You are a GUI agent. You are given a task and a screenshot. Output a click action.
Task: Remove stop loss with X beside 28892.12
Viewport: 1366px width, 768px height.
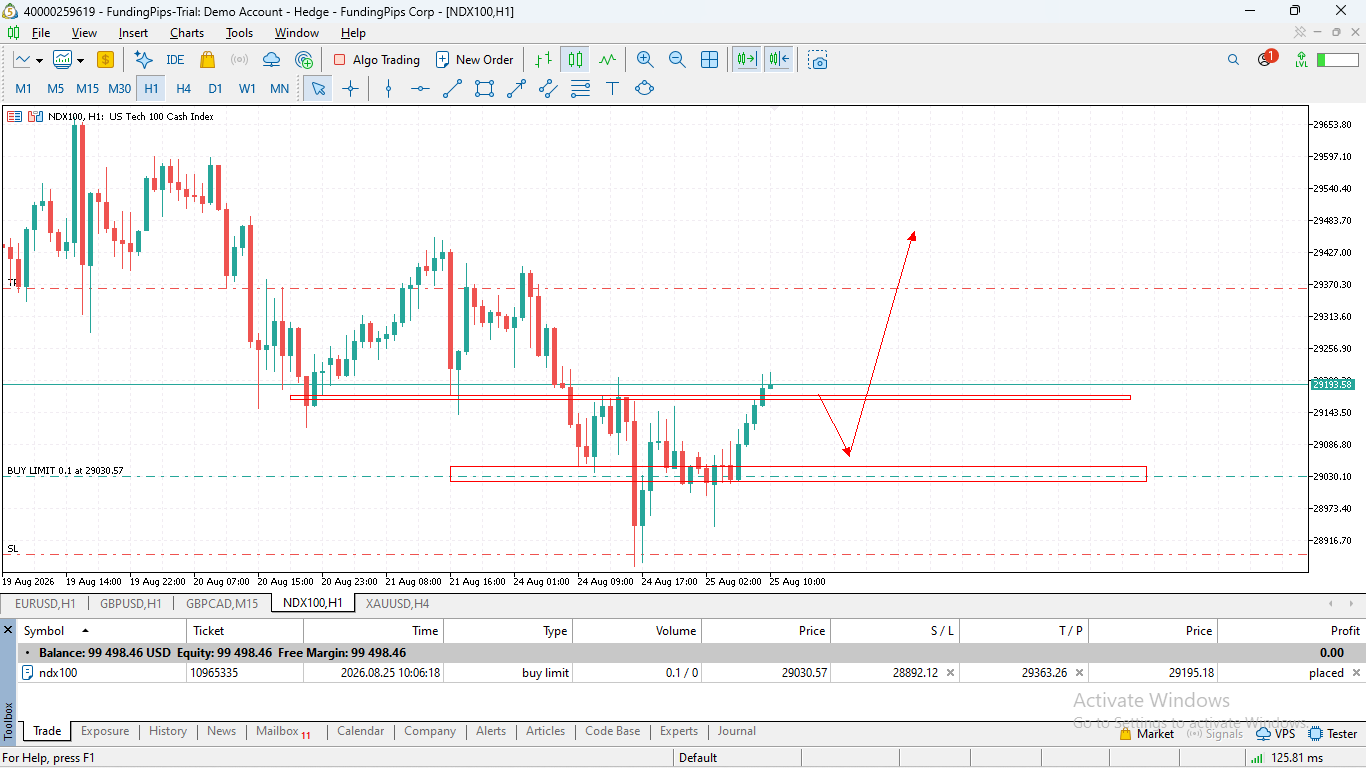point(950,673)
